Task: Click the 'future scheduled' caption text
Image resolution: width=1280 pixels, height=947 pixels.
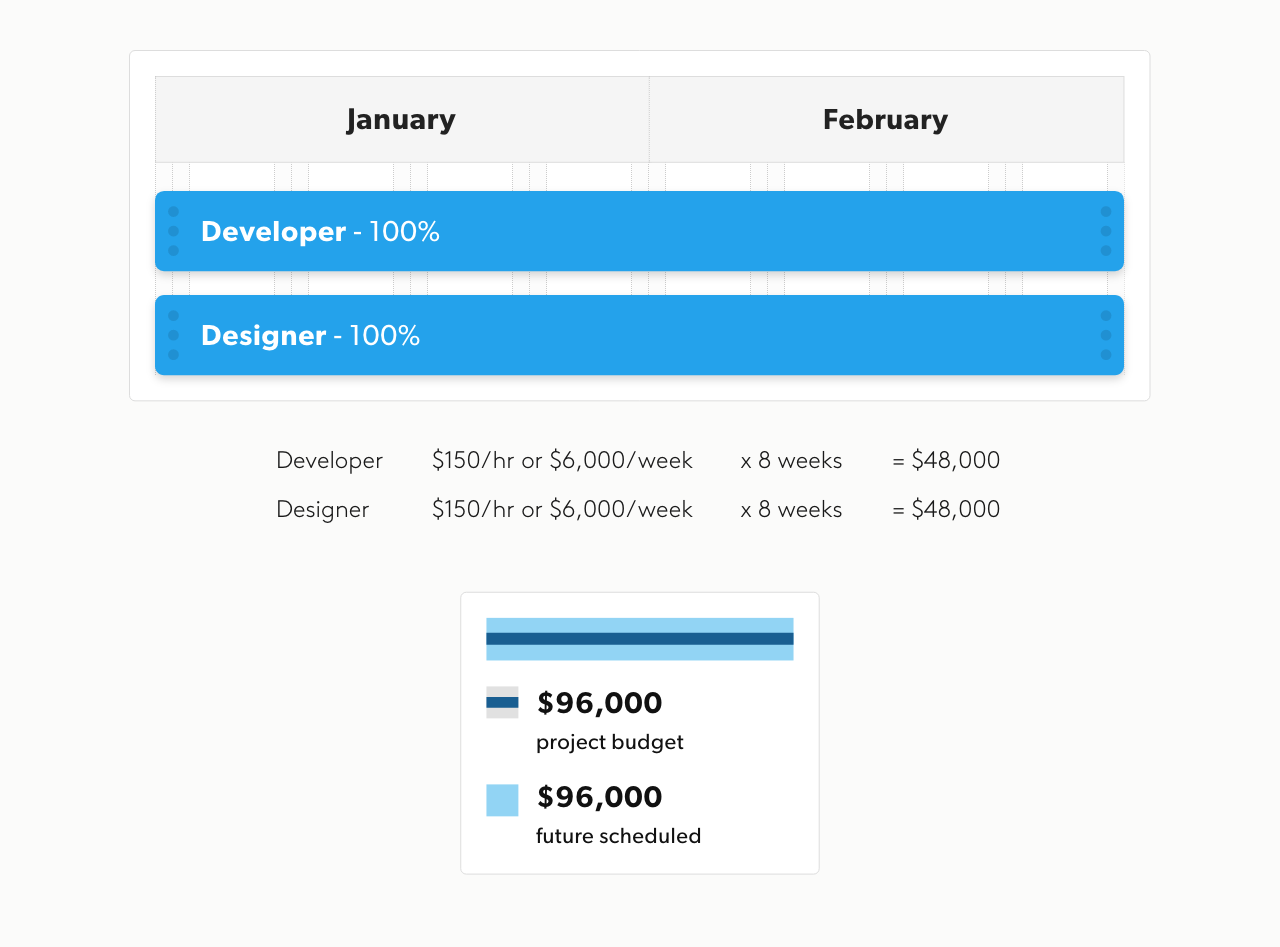Action: 618,836
